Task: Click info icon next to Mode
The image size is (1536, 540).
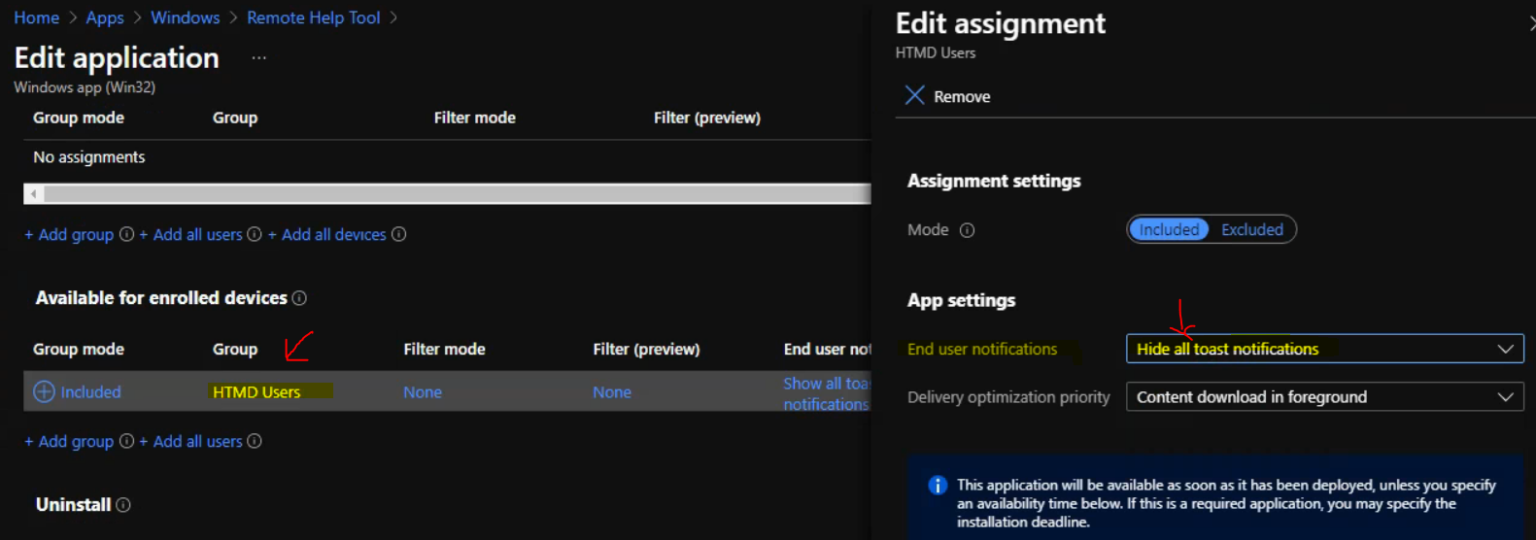Action: [967, 230]
